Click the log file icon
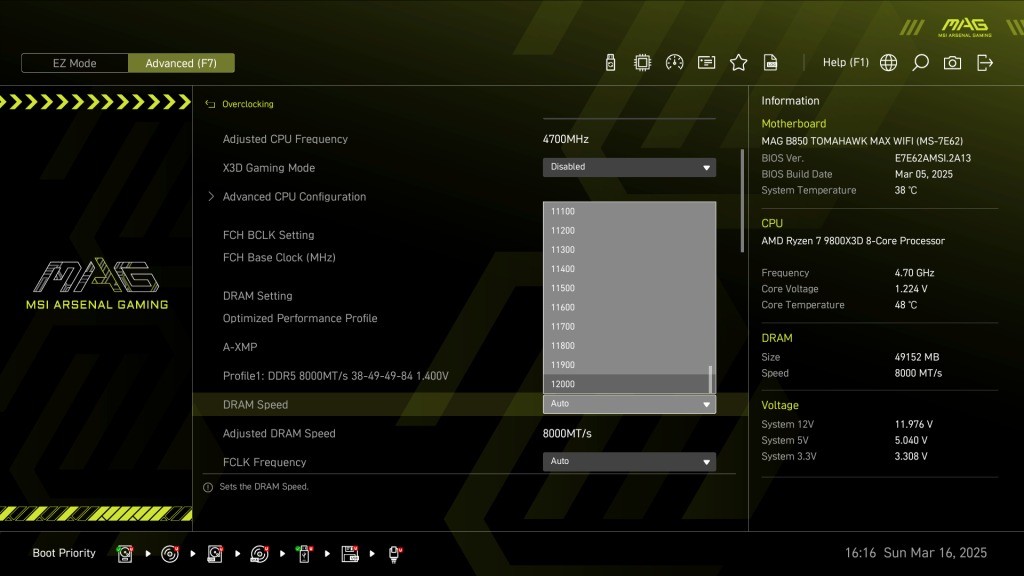 pos(771,63)
